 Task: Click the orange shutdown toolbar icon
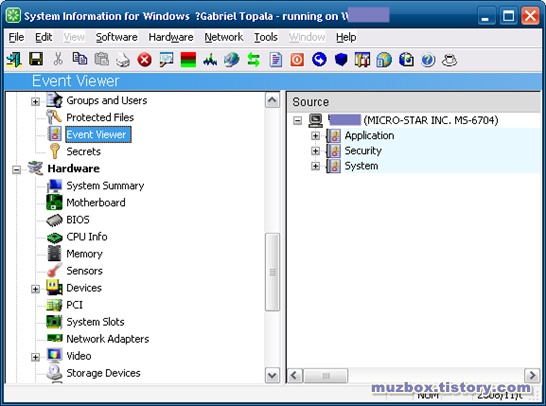pyautogui.click(x=297, y=60)
